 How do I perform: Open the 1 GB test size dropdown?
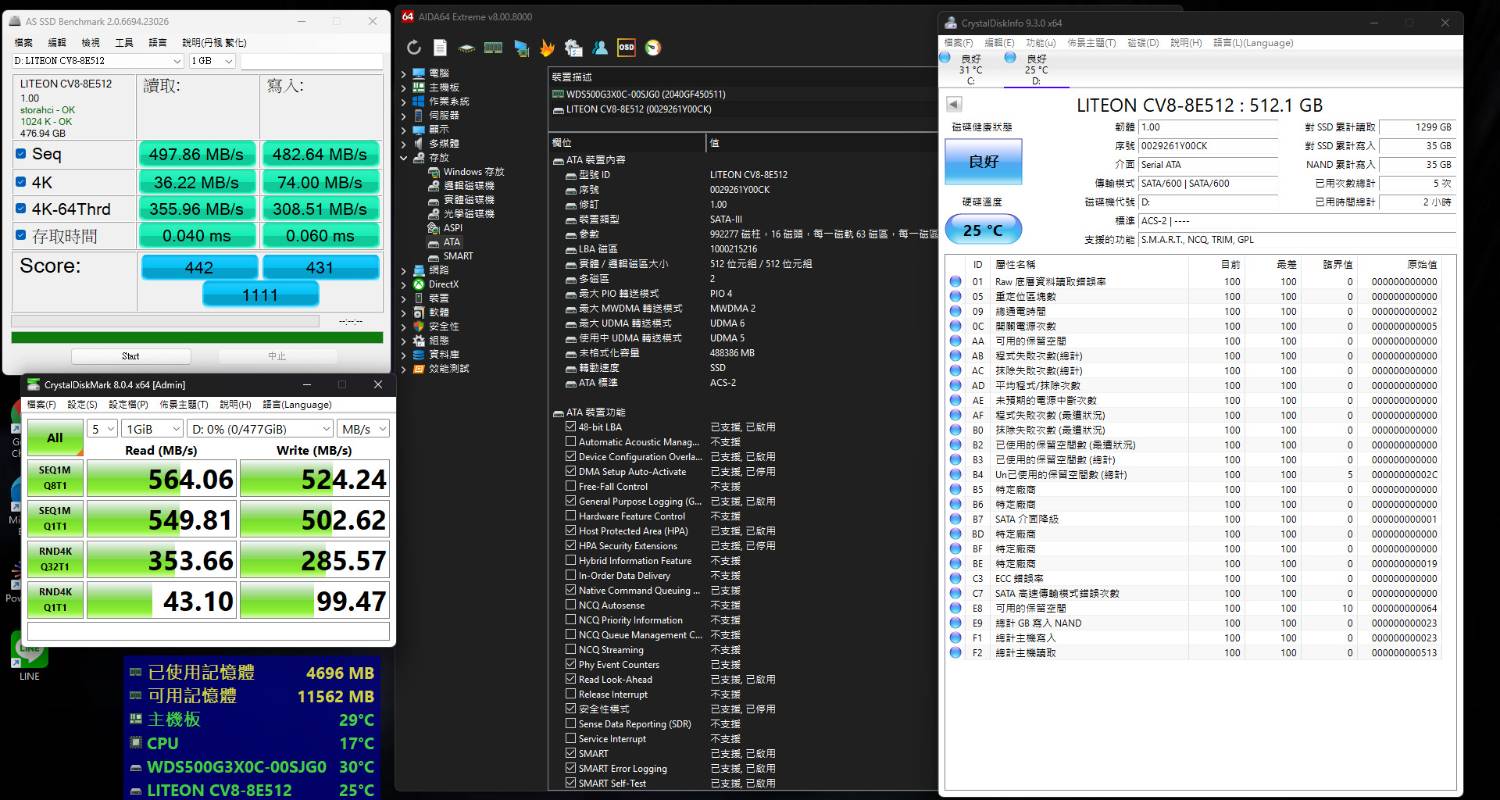pyautogui.click(x=212, y=61)
